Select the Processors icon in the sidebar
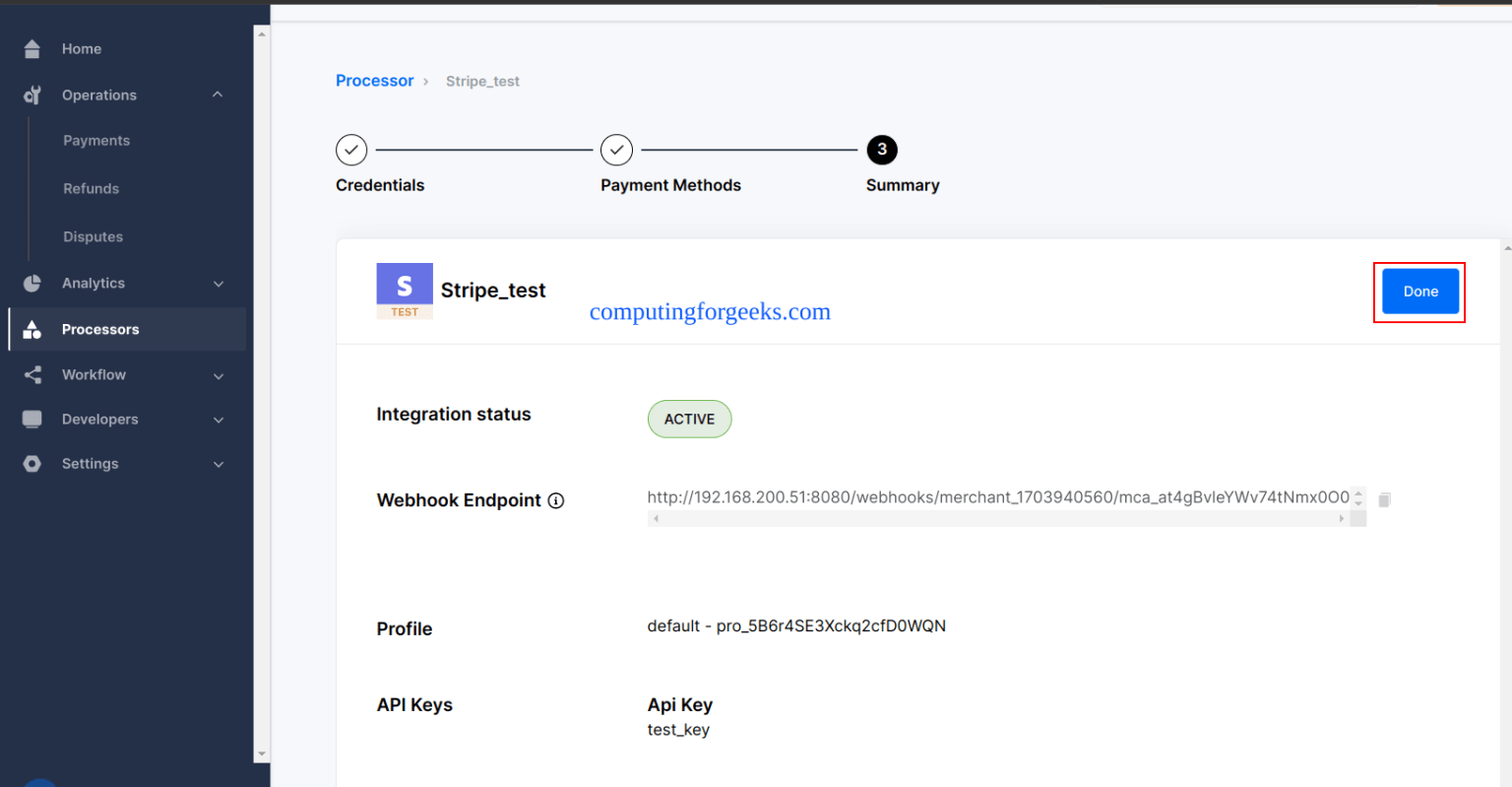The height and width of the screenshot is (787, 1512). 31,329
